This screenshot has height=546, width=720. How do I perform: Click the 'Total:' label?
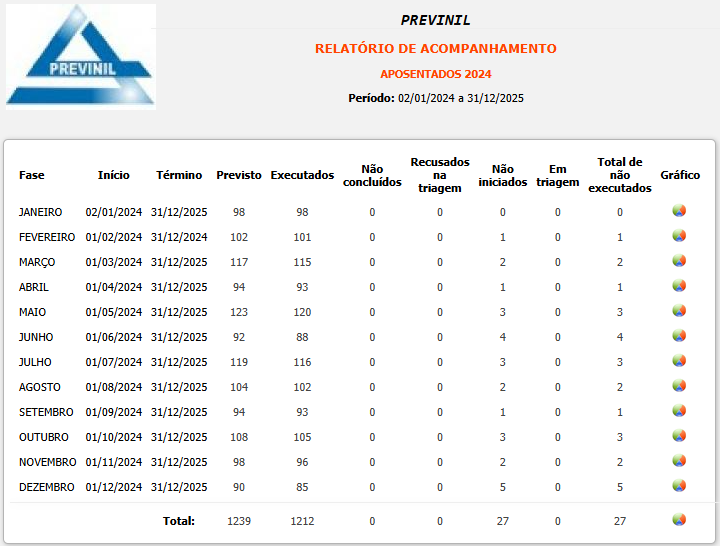[x=179, y=521]
